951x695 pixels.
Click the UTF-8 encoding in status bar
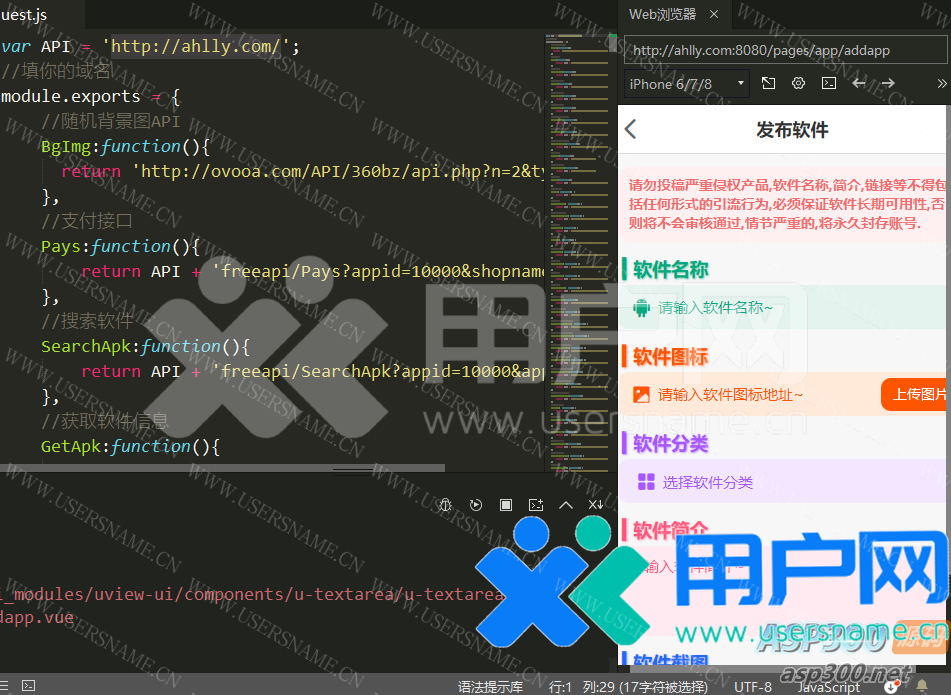coord(753,686)
